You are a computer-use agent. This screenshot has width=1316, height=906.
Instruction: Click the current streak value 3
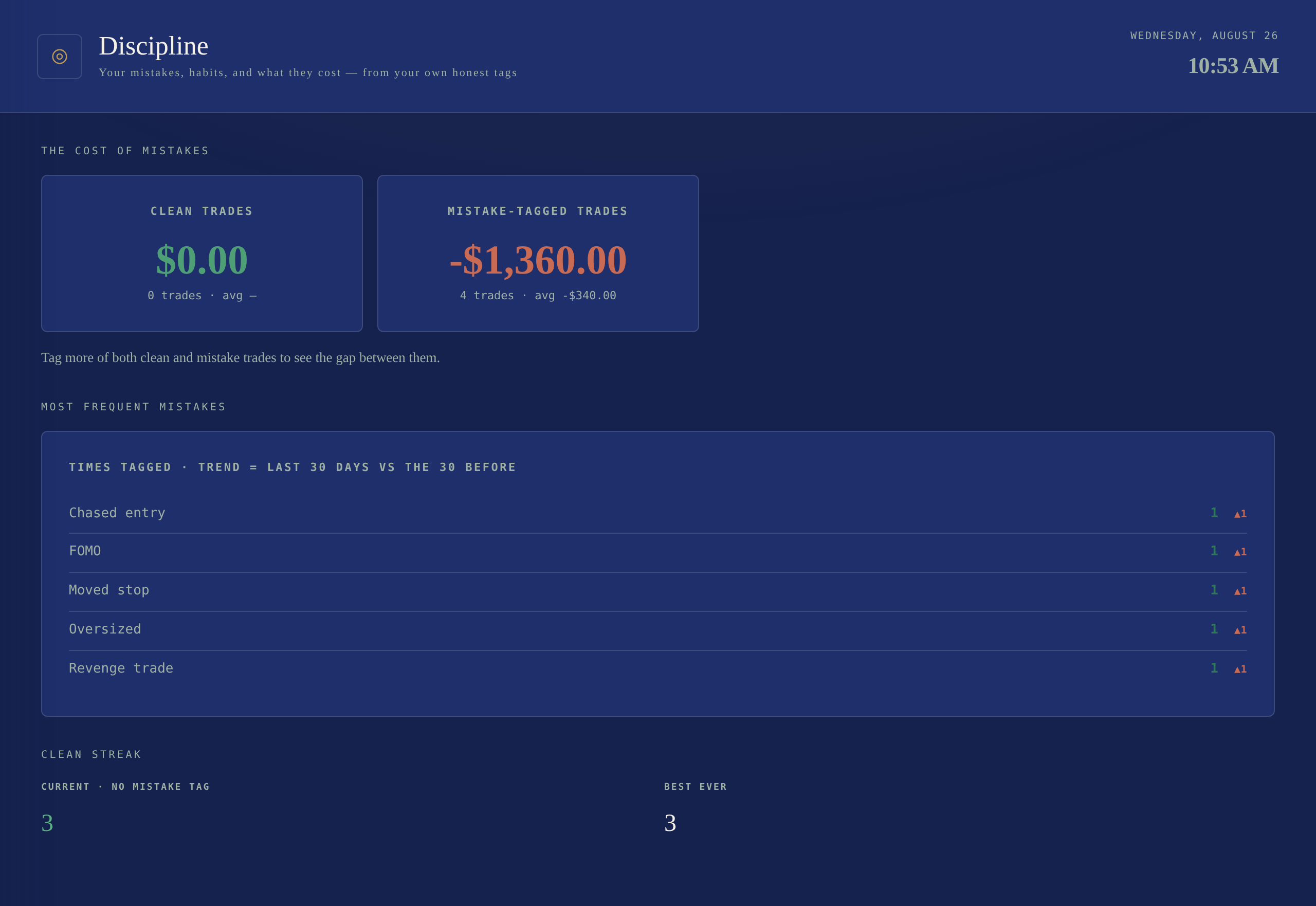tap(47, 823)
